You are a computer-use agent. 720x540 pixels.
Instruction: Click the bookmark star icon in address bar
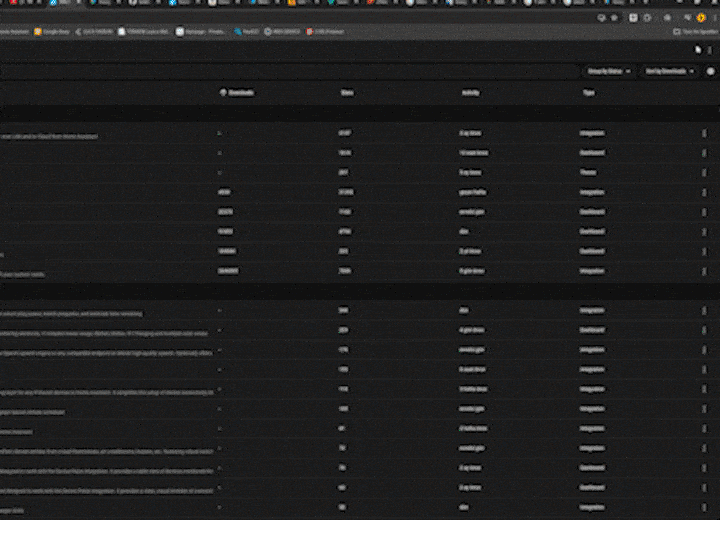613,17
